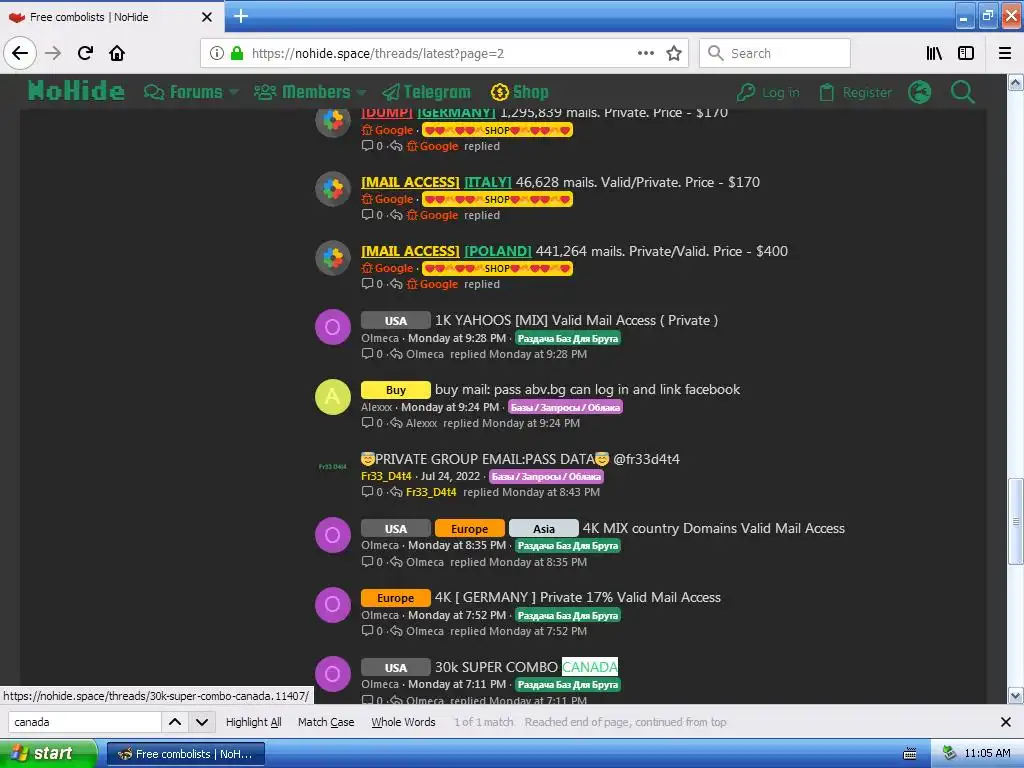1024x768 pixels.
Task: Open the Firefox hamburger menu
Action: tap(1005, 53)
